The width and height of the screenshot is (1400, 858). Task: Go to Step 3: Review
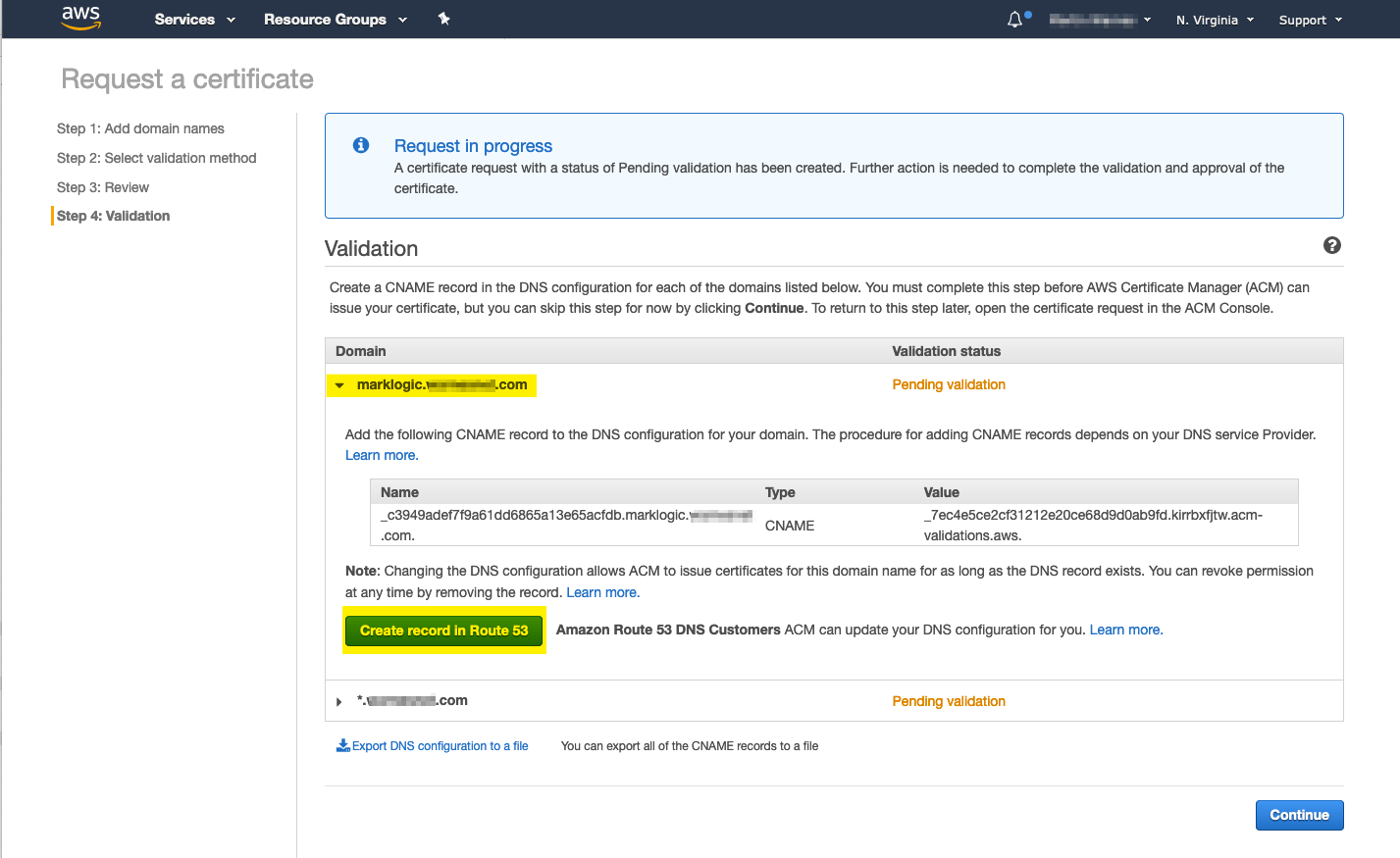click(x=103, y=187)
